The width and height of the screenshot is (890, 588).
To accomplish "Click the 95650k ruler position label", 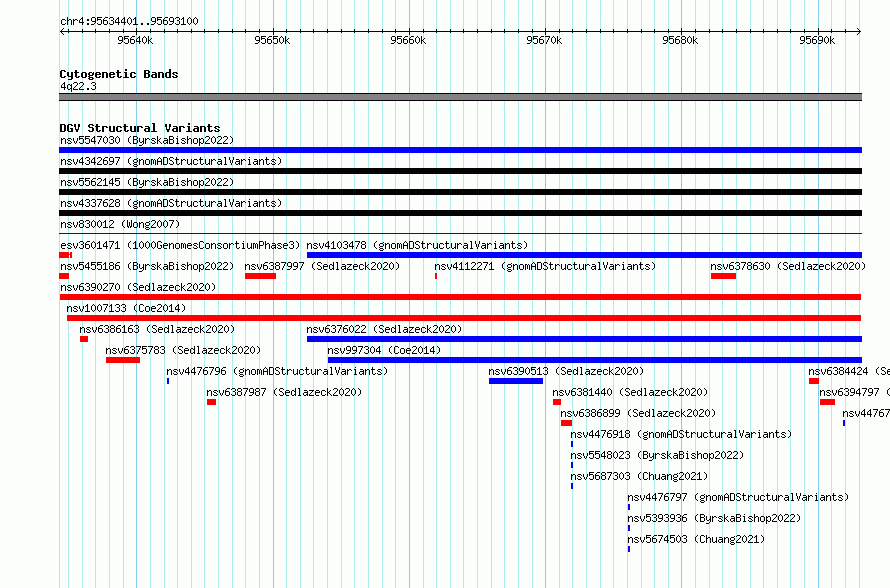I will point(272,40).
